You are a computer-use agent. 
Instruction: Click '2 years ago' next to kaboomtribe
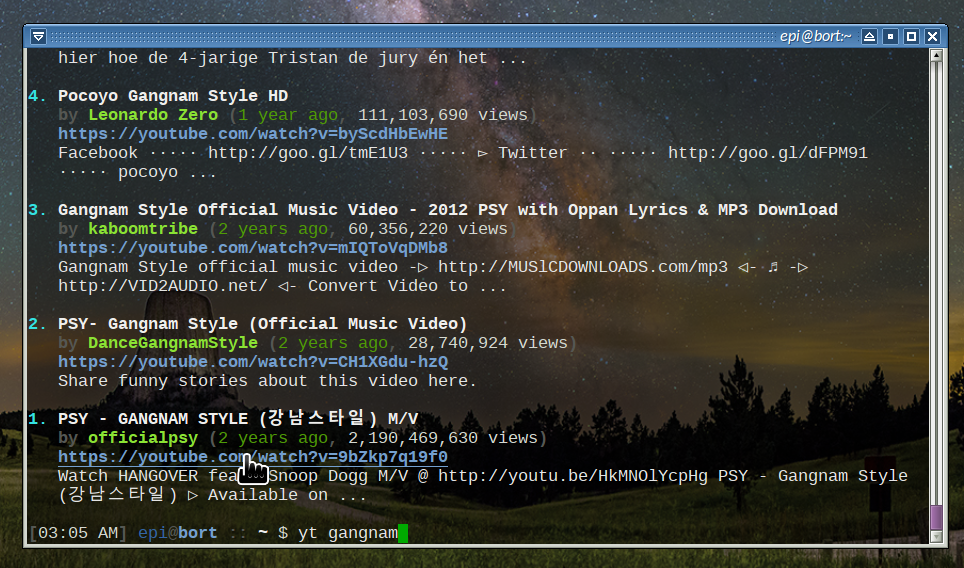click(x=273, y=229)
